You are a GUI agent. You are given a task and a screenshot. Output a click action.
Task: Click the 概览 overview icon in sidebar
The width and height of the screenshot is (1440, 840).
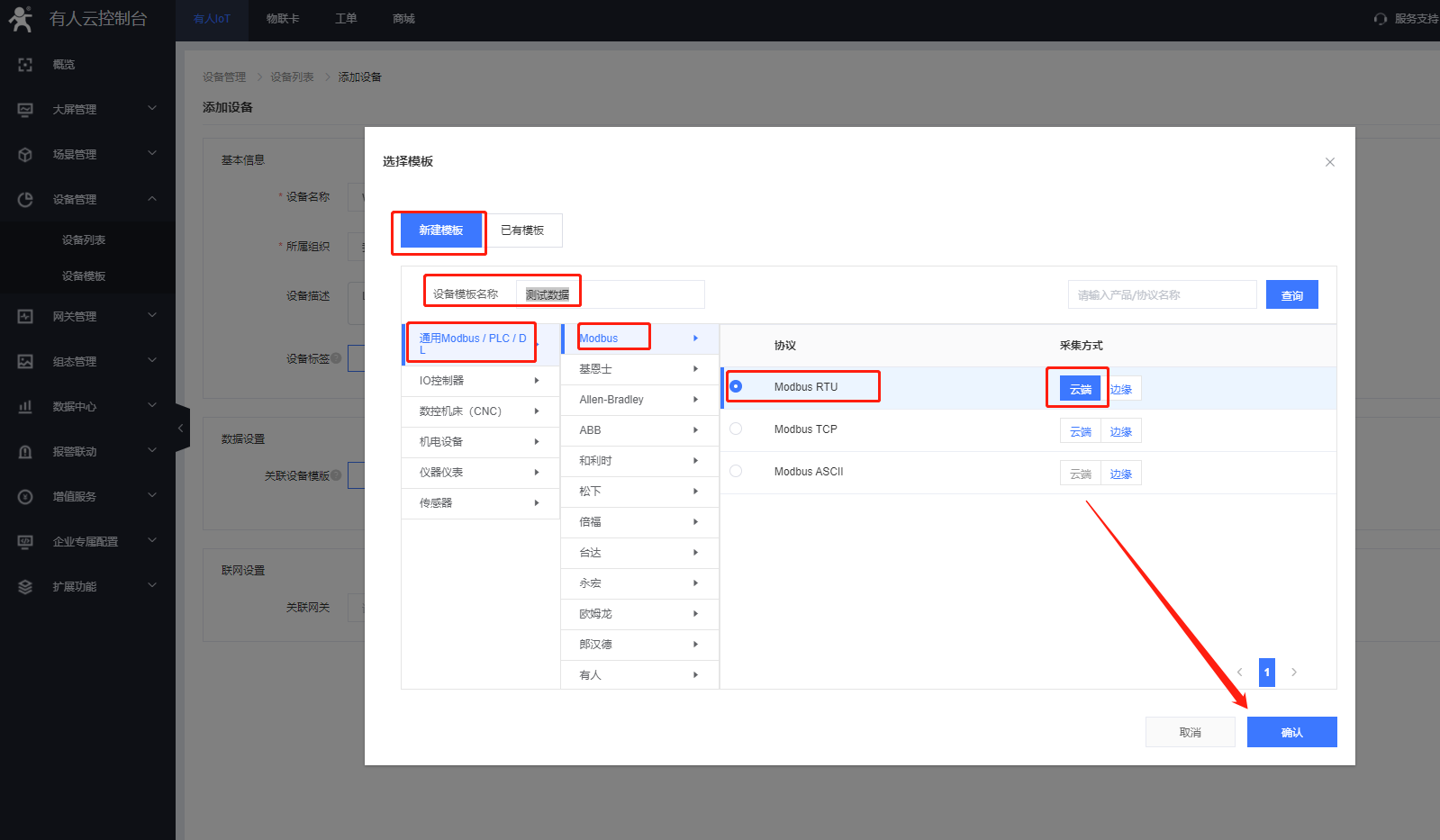click(25, 65)
